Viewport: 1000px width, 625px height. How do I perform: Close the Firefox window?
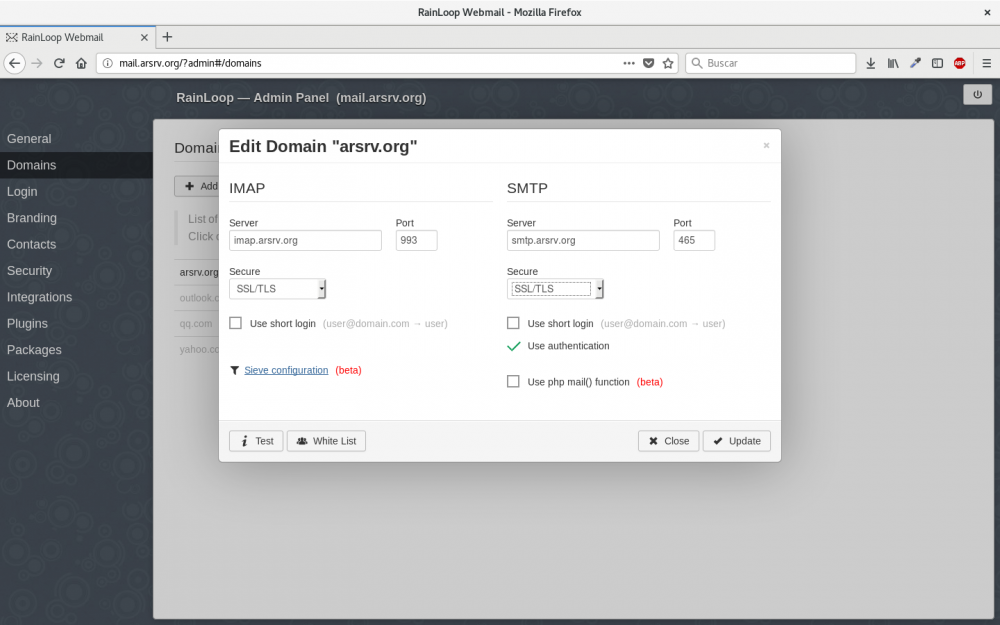tap(987, 12)
